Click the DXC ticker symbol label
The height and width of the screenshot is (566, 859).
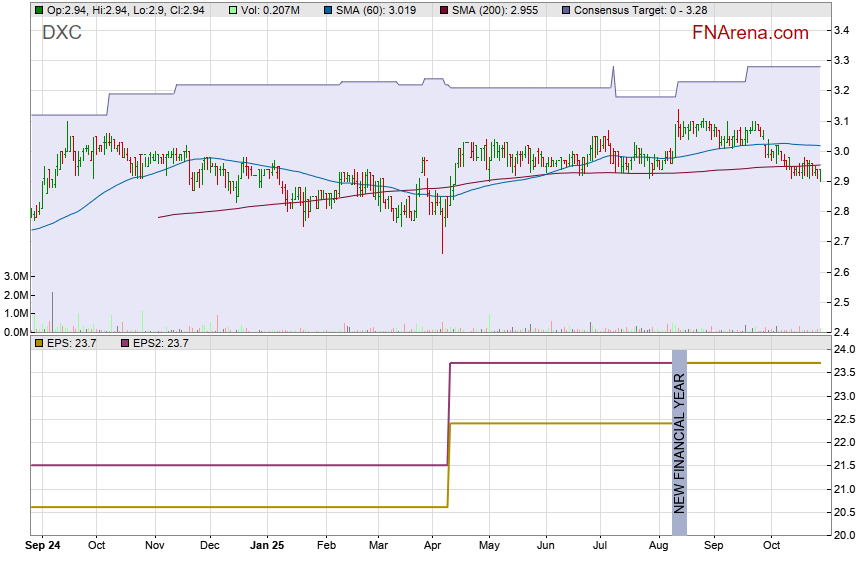coord(62,33)
